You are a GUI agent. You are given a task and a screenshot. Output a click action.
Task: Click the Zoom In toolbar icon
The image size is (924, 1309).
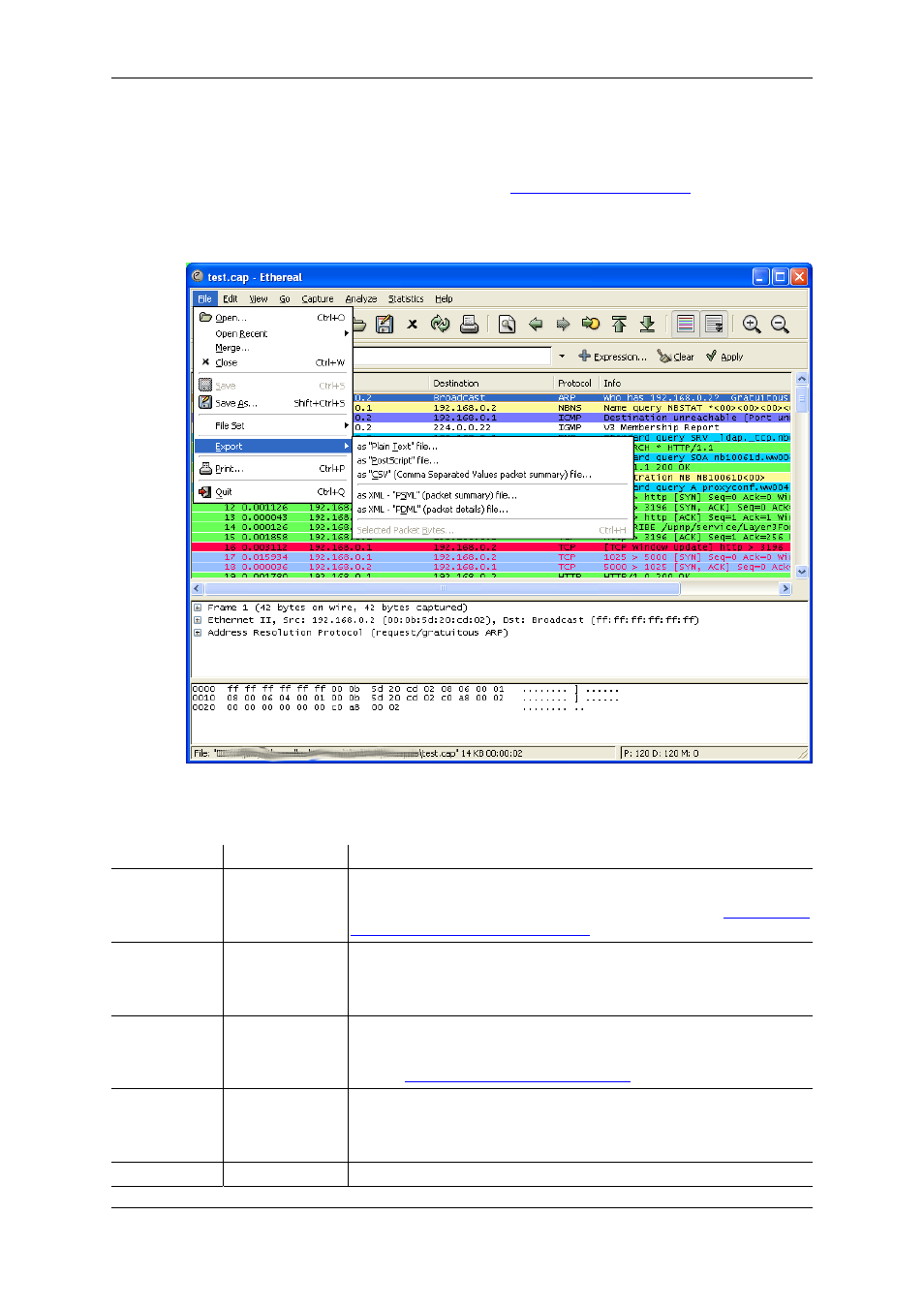[x=752, y=325]
